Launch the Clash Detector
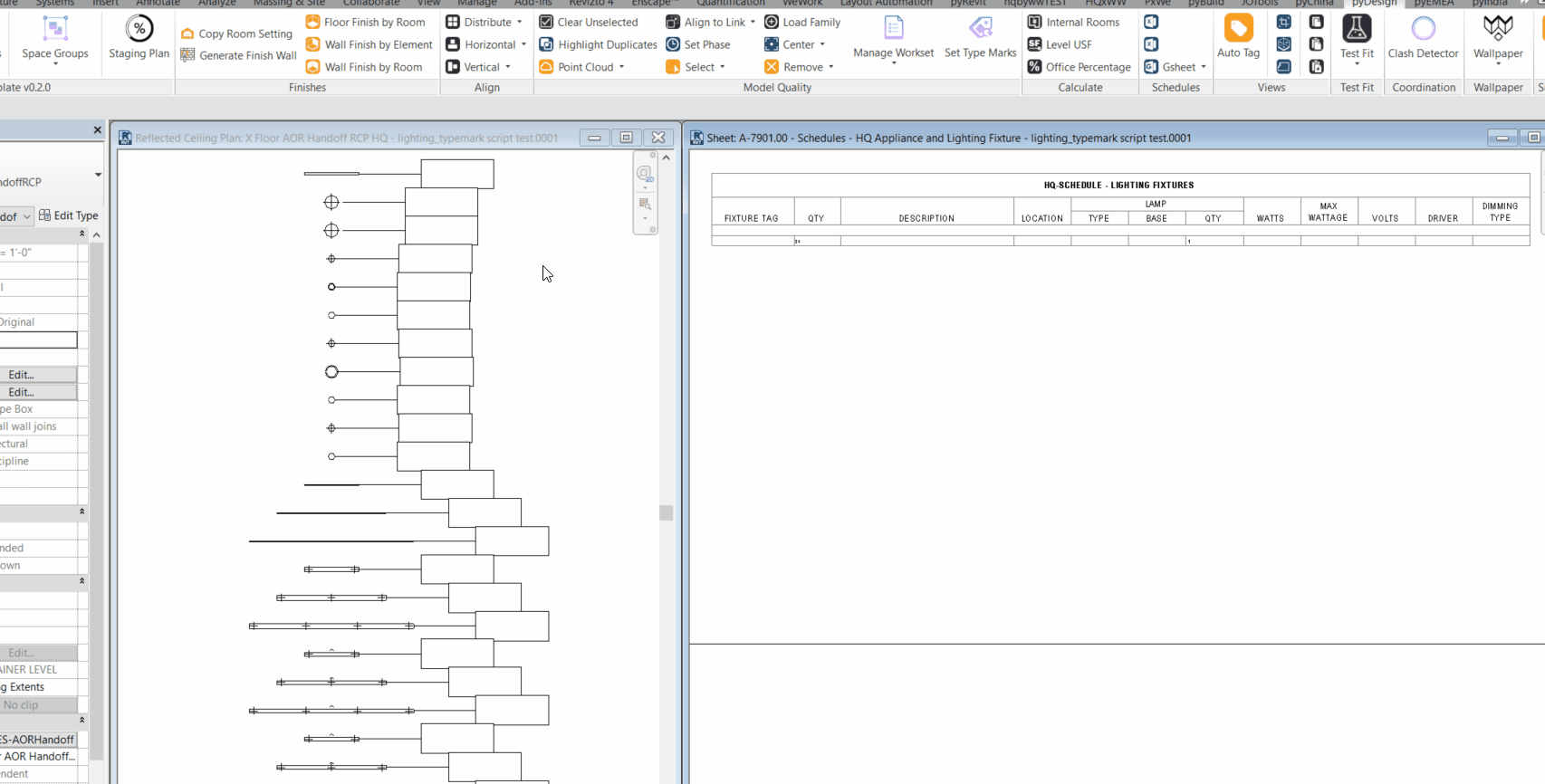Screen dimensions: 1545x784 pos(1423,38)
